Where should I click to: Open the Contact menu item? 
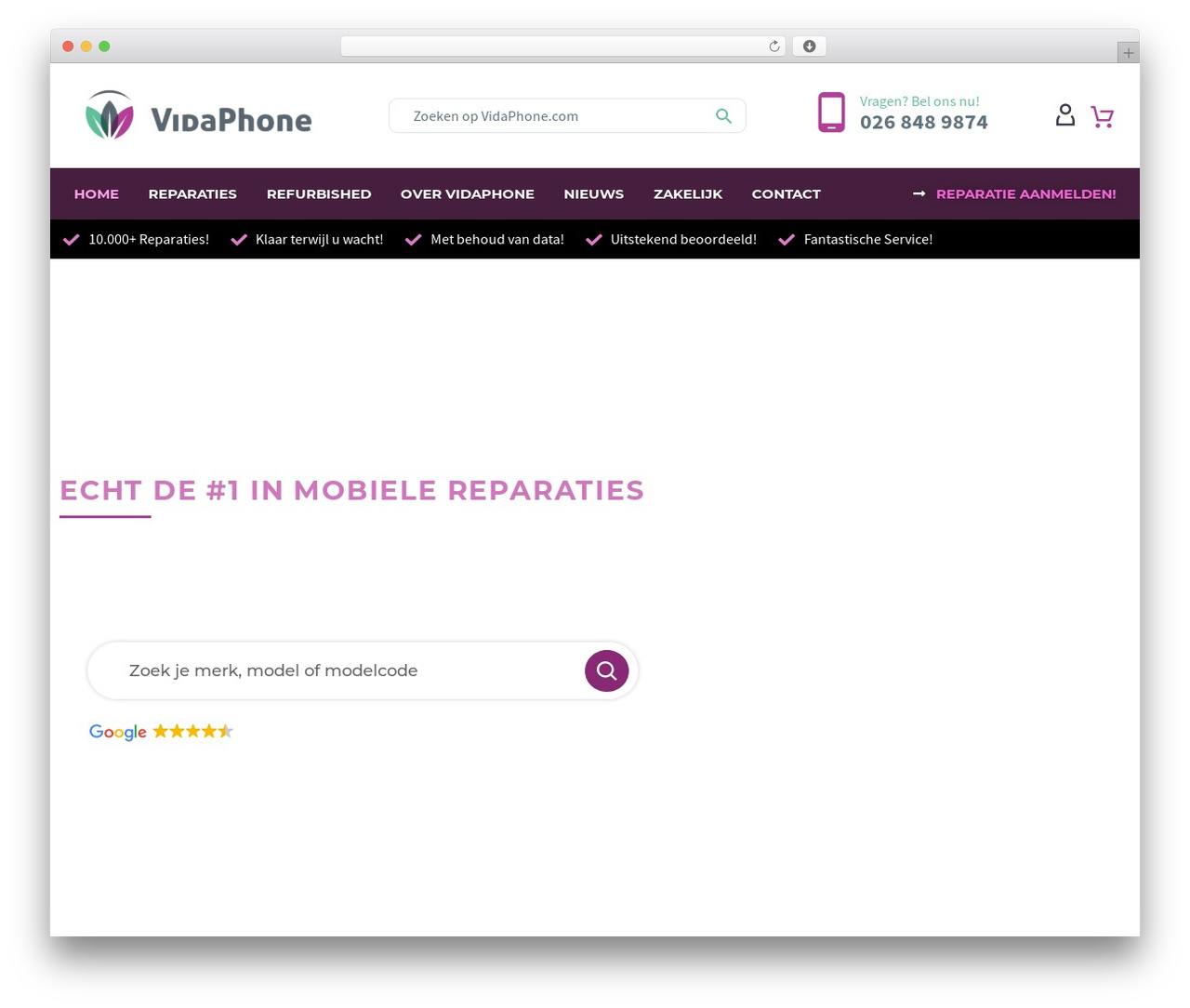[787, 194]
